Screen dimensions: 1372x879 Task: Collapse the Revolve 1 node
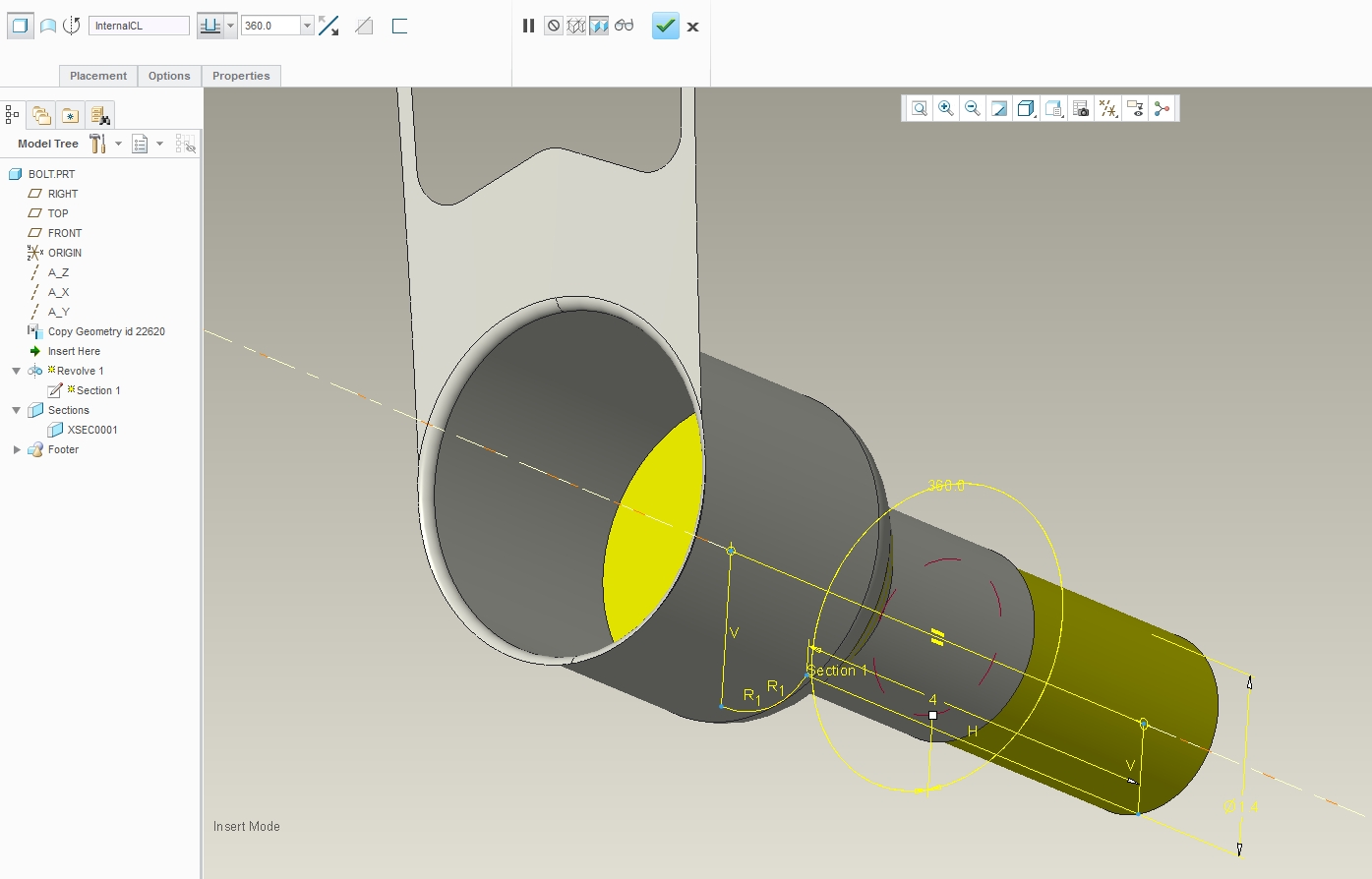point(16,371)
